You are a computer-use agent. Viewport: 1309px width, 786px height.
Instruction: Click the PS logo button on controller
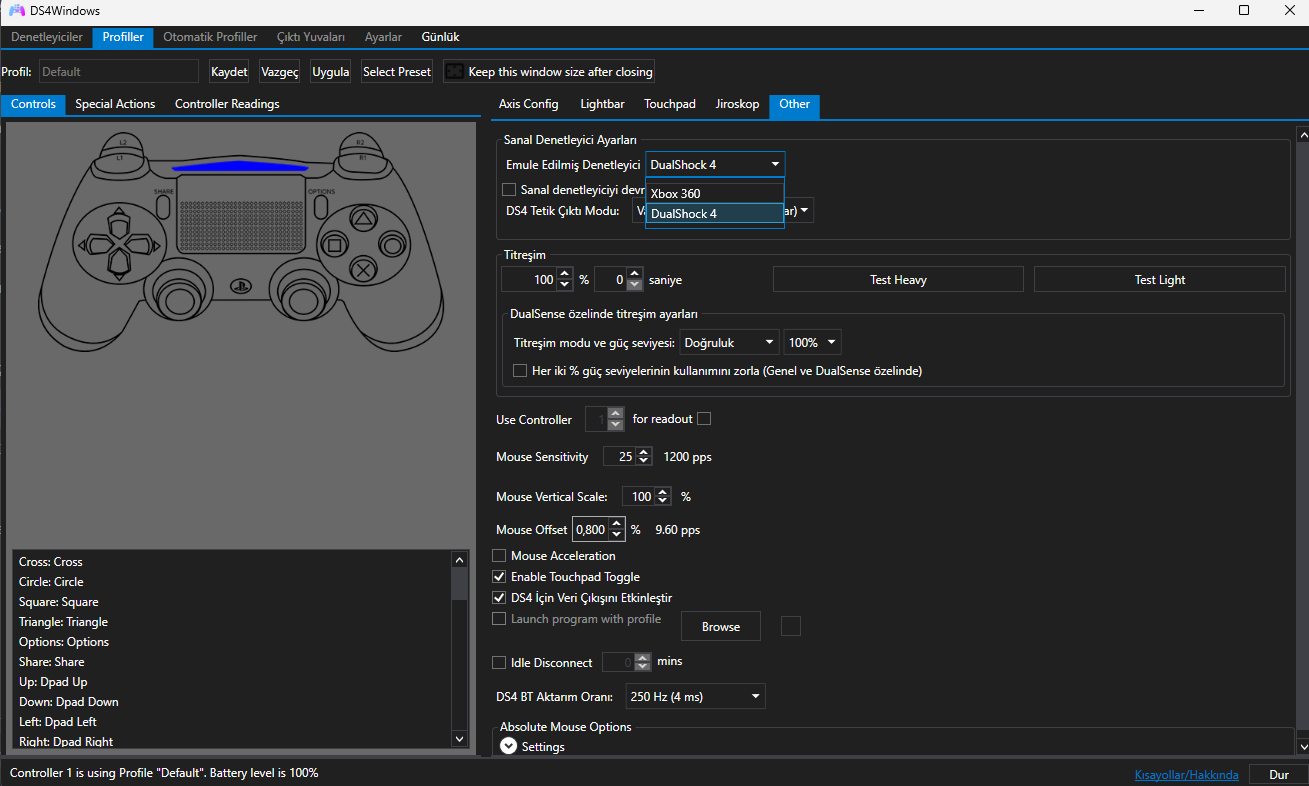[x=240, y=285]
